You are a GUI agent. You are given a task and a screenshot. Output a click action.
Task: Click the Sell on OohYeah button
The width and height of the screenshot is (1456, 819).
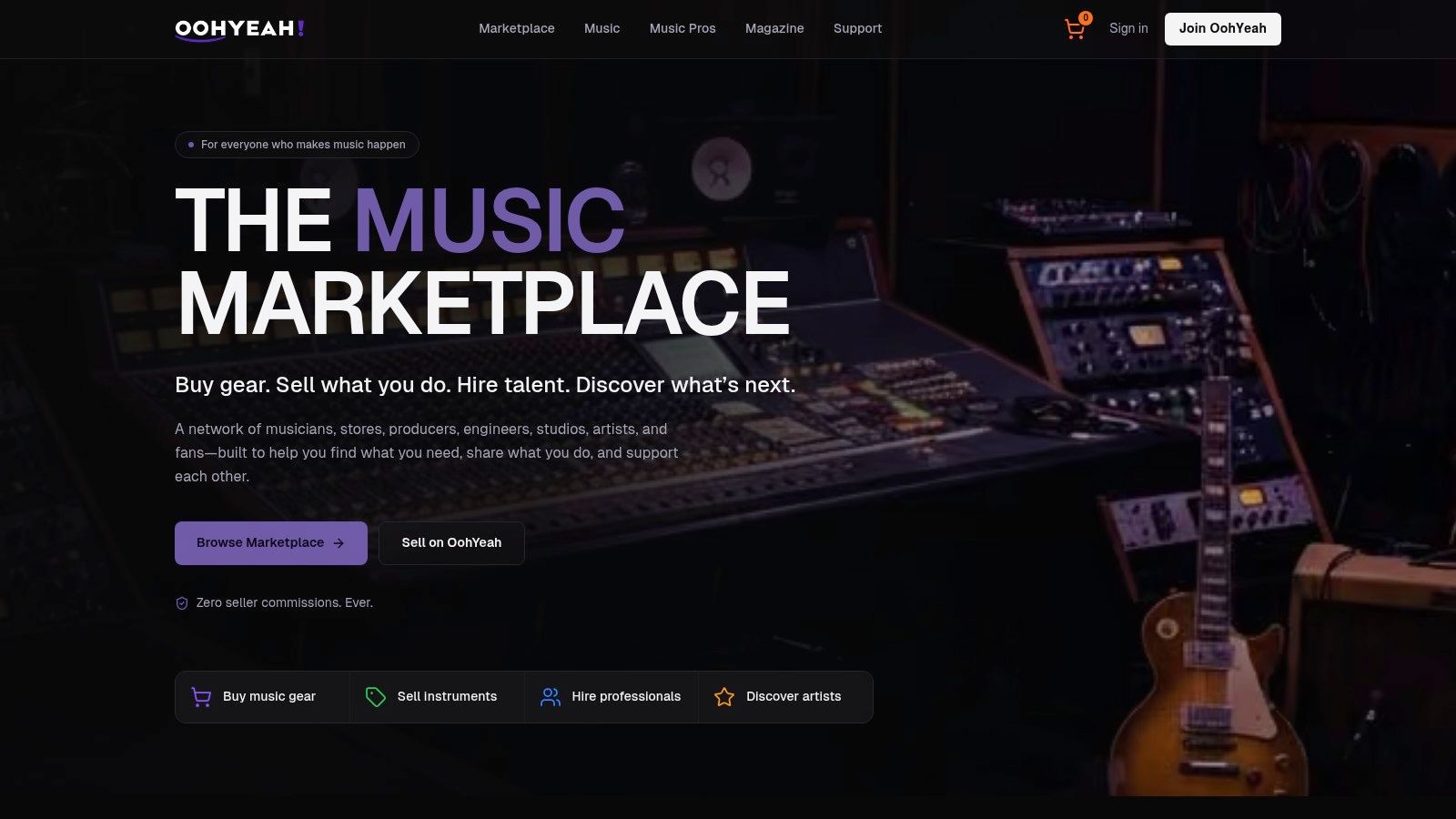point(451,543)
